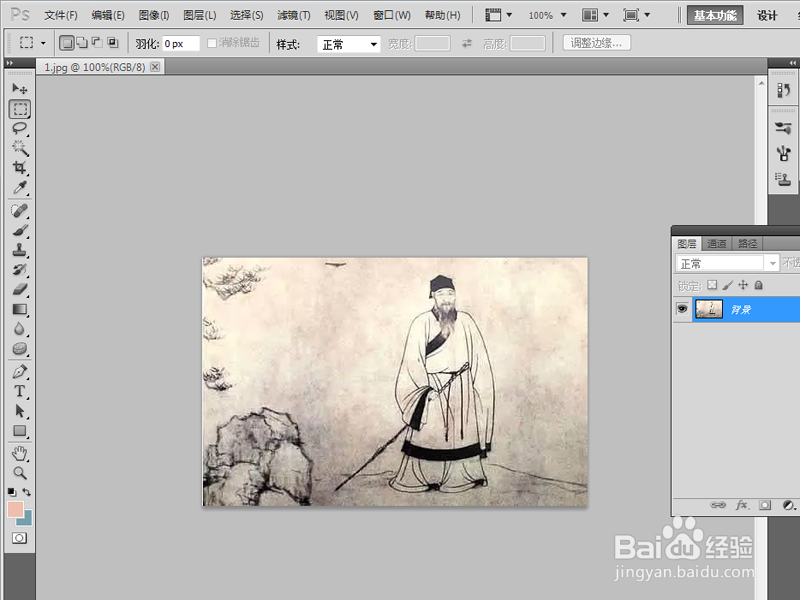This screenshot has width=800, height=600.
Task: Select the Pen tool
Action: pyautogui.click(x=20, y=371)
